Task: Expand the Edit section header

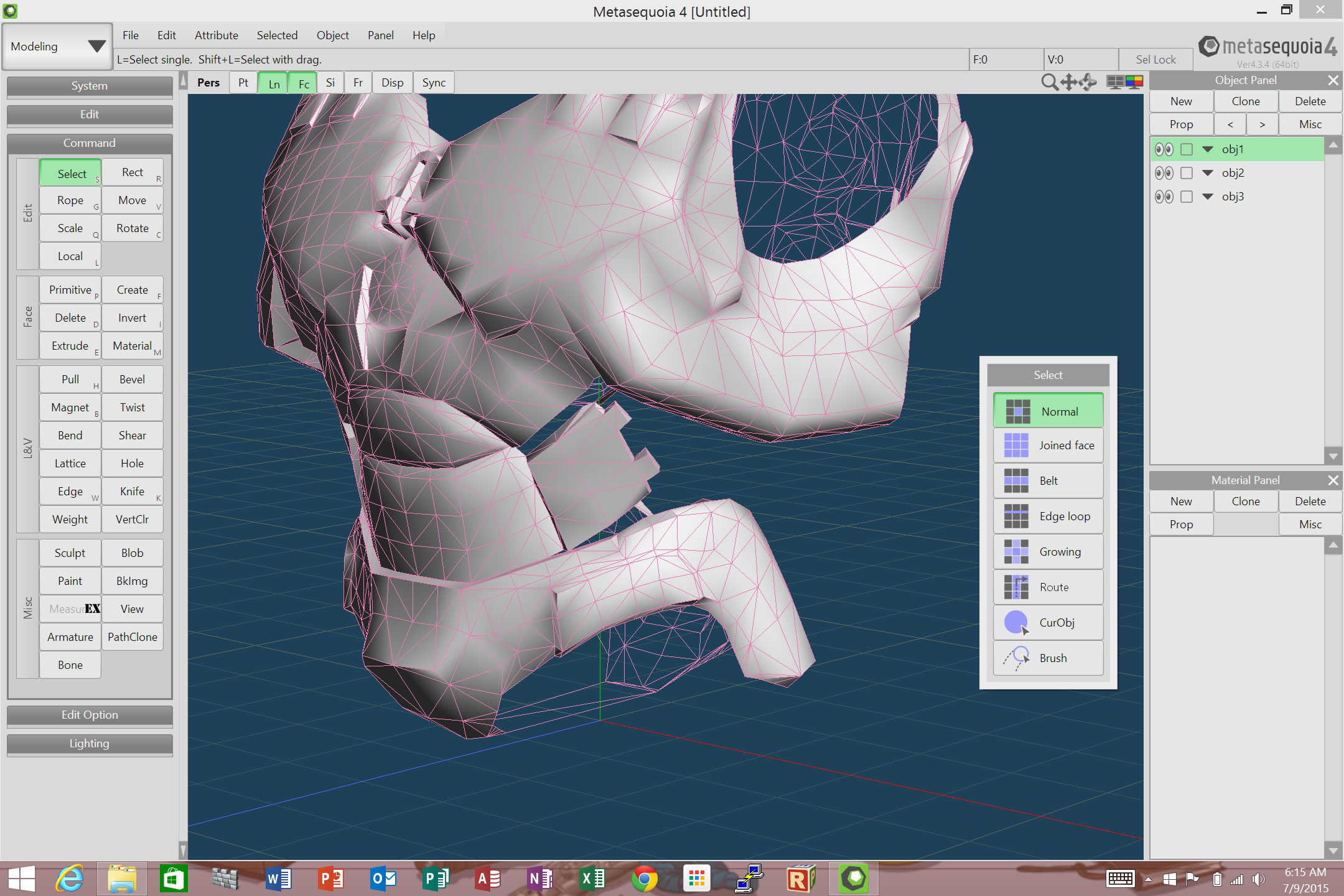Action: coord(90,114)
